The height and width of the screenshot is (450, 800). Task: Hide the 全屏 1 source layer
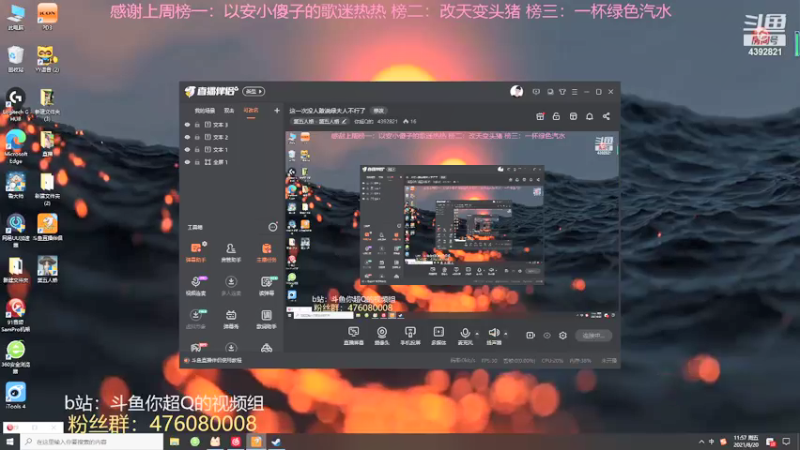[187, 162]
